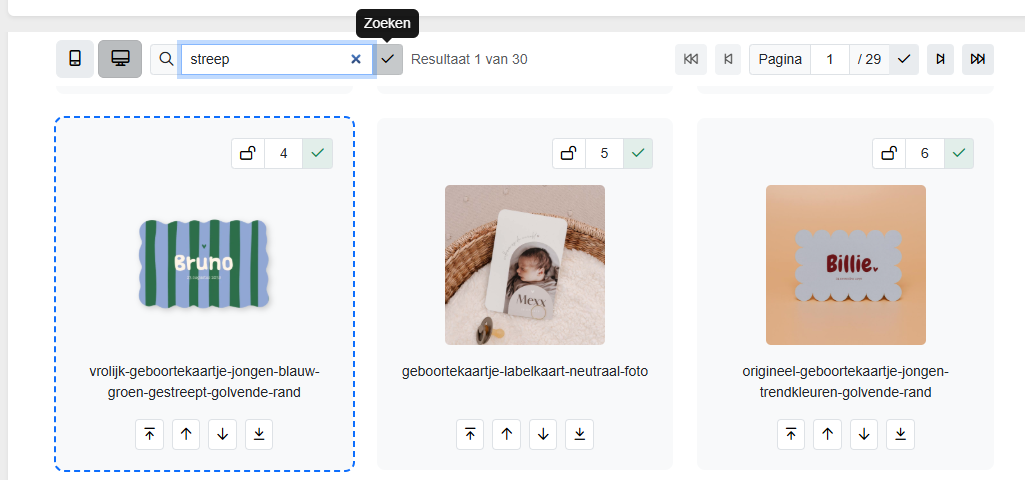Open the Bruno striped card thumbnail

[204, 265]
